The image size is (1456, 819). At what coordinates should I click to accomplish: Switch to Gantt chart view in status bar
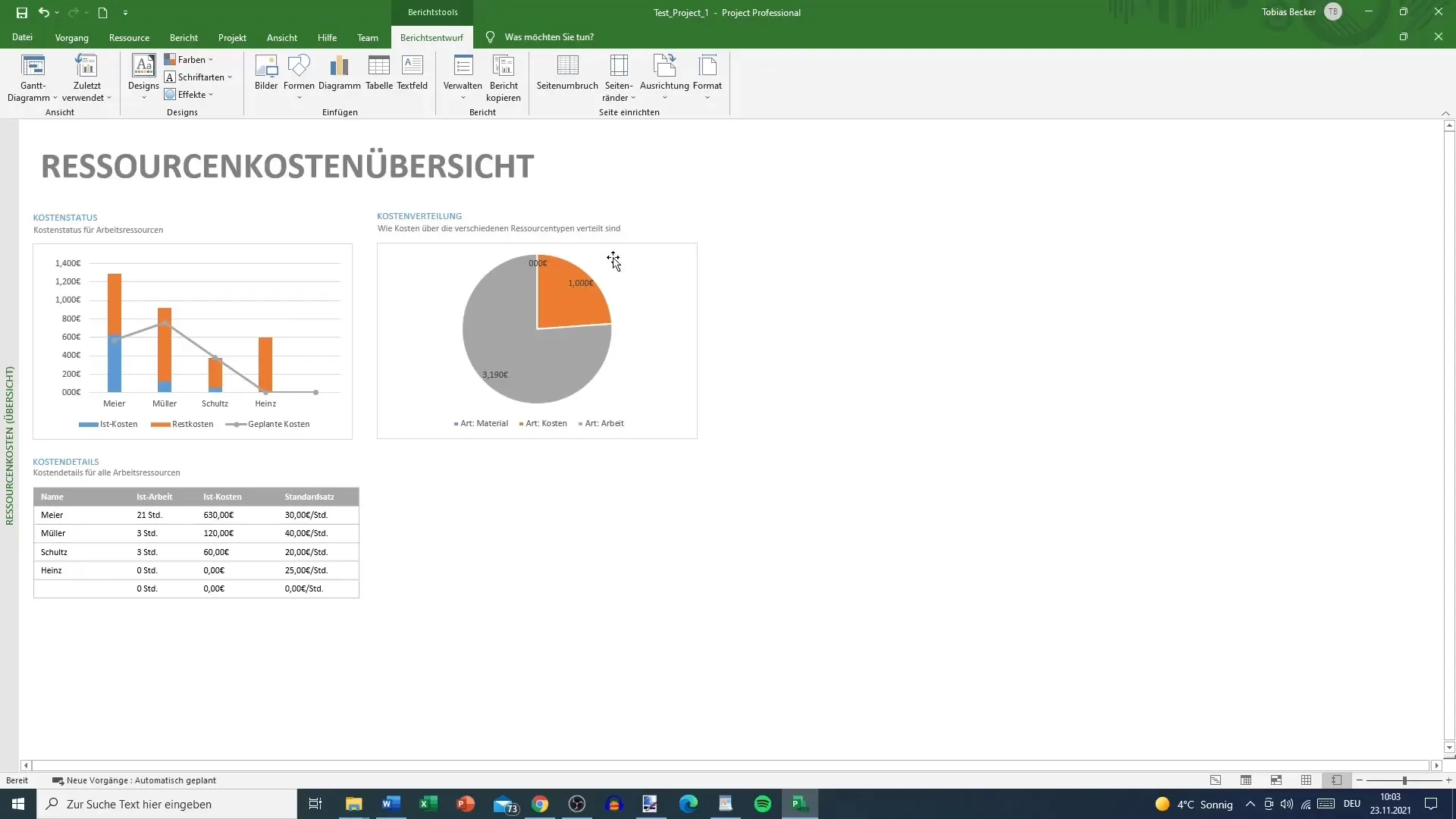tap(1216, 780)
